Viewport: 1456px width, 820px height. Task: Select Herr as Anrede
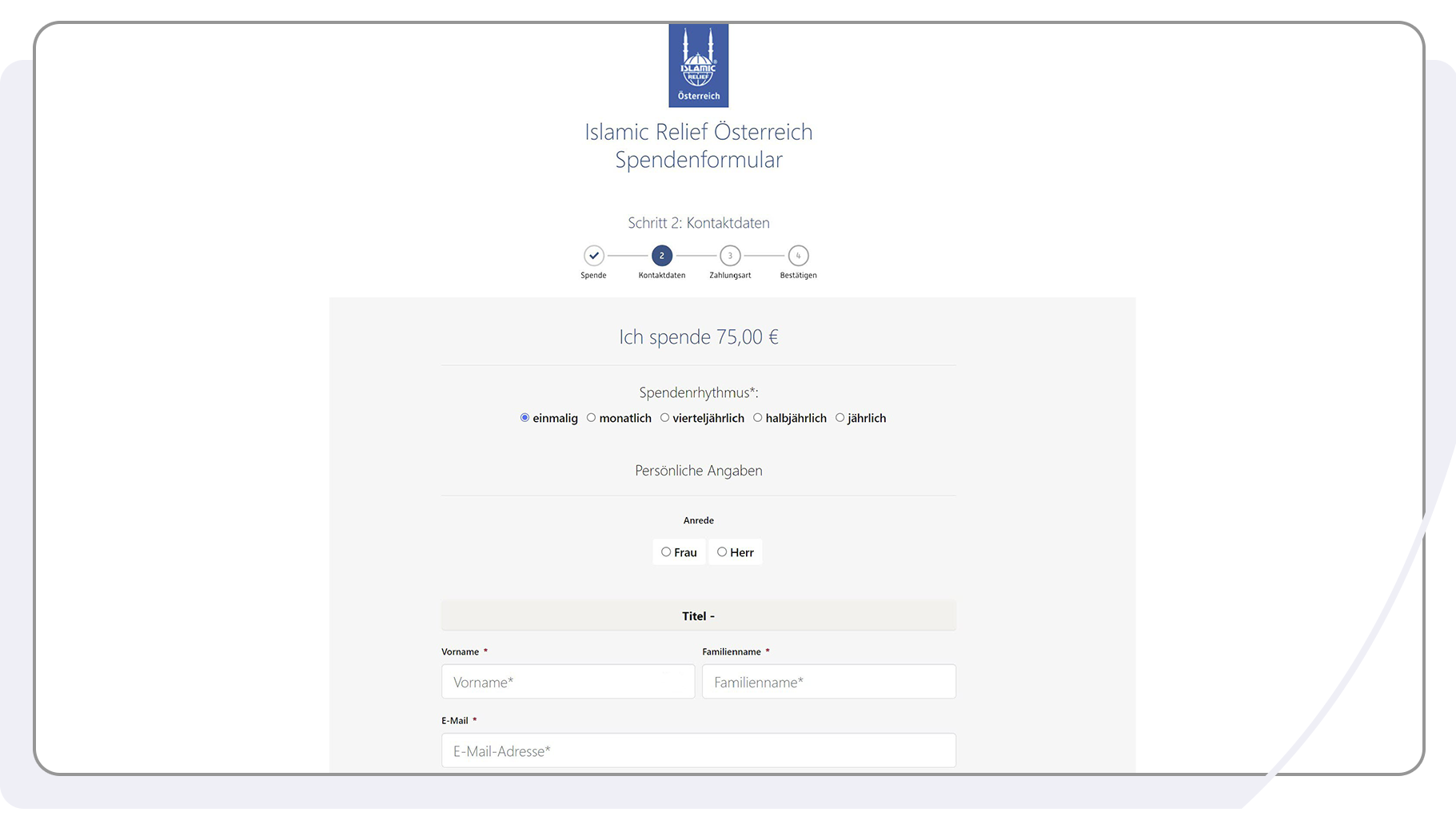(x=720, y=551)
